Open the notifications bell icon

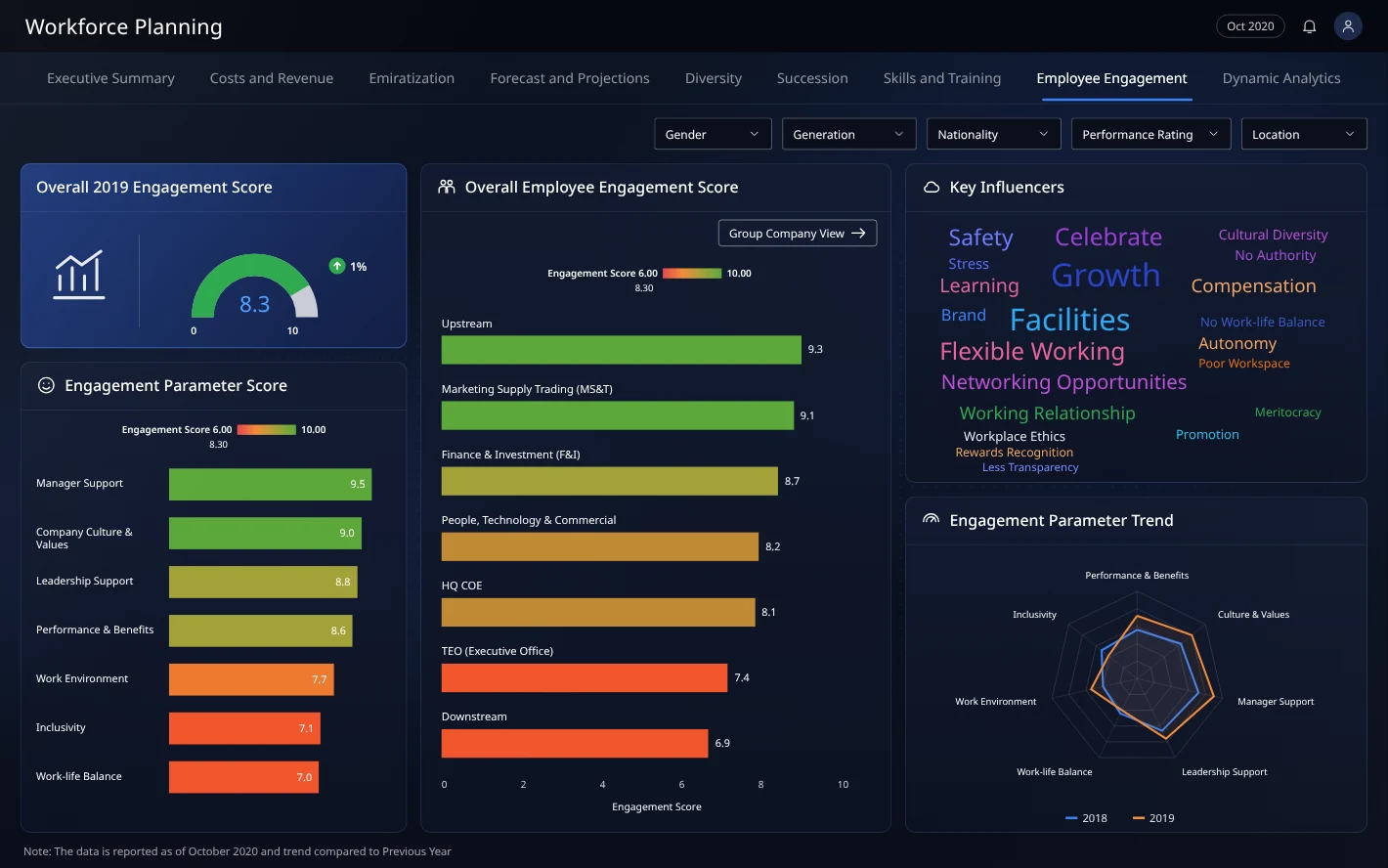[x=1309, y=26]
